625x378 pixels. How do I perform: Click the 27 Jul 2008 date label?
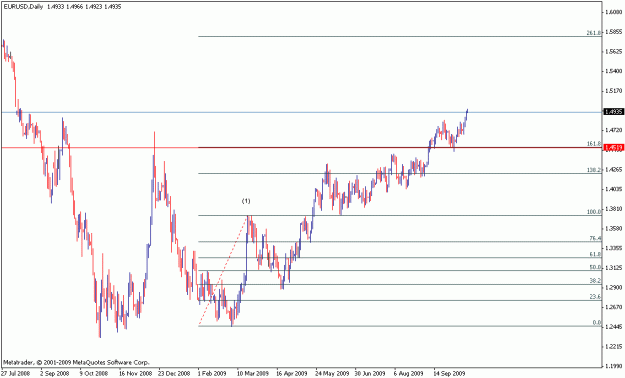pos(15,374)
